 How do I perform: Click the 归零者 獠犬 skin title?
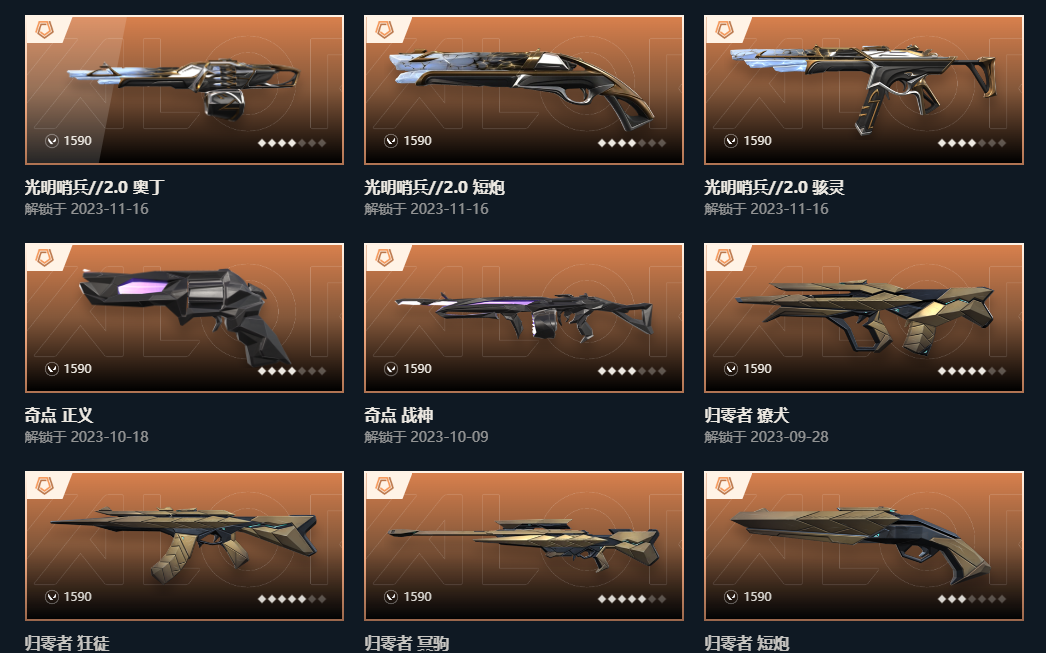pos(747,416)
